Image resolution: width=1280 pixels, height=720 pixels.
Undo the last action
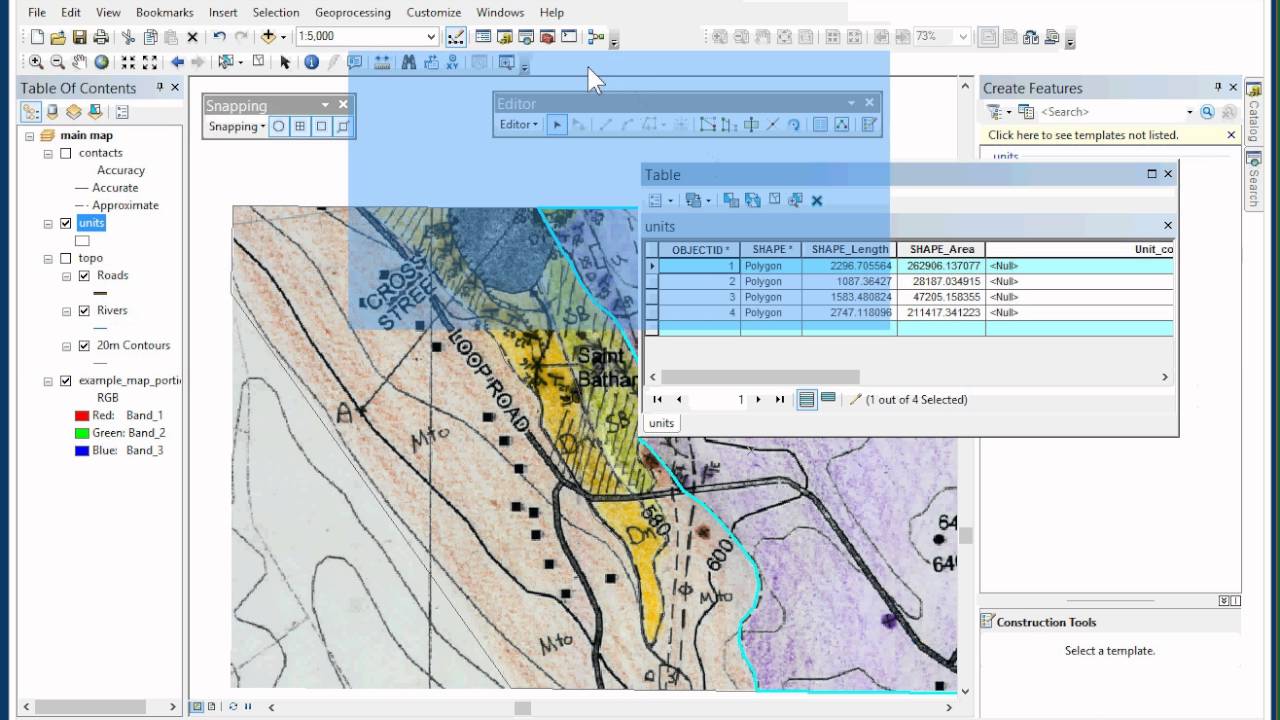coord(219,37)
